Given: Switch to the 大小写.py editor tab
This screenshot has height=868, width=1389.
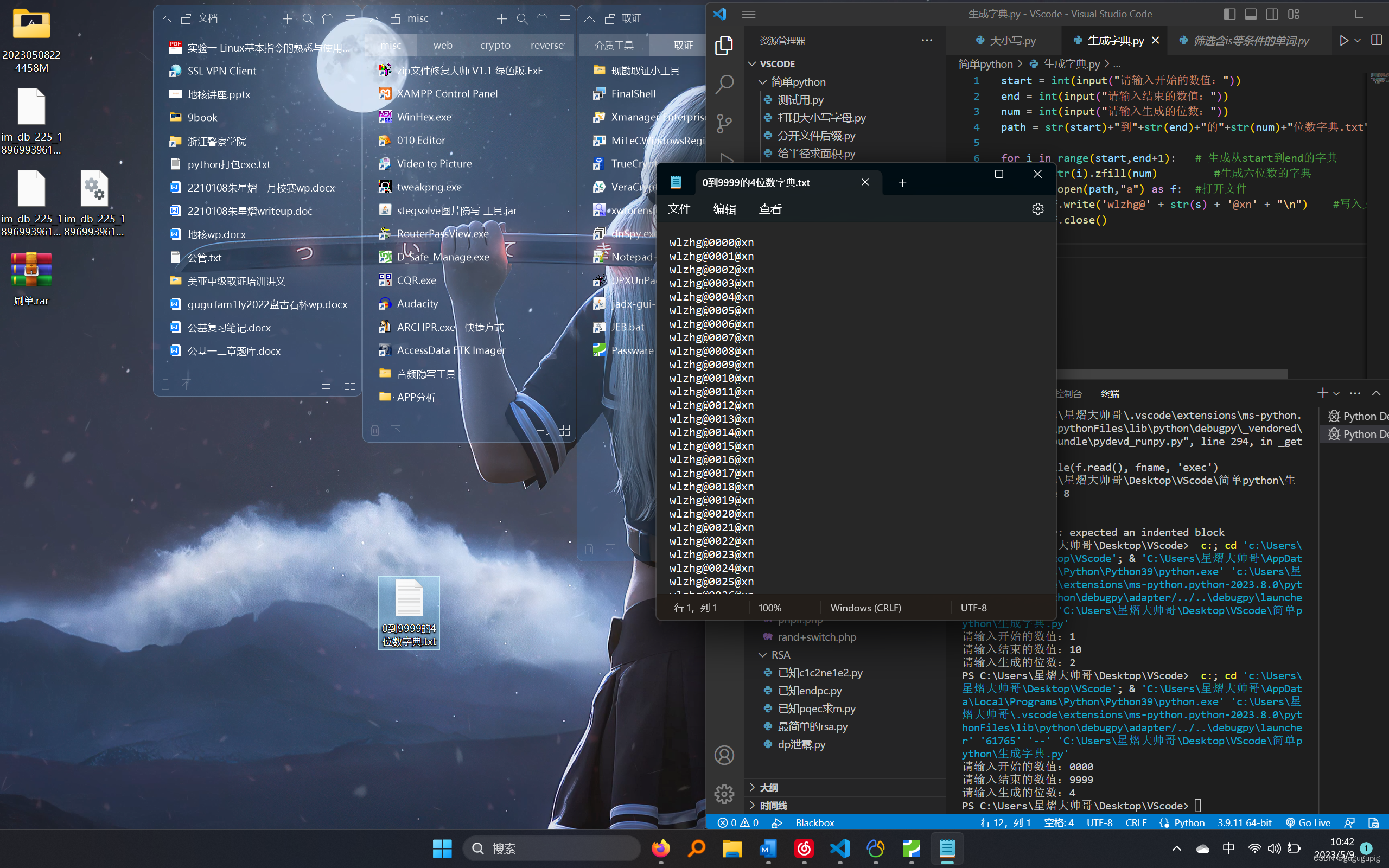Looking at the screenshot, I should tap(1012, 41).
